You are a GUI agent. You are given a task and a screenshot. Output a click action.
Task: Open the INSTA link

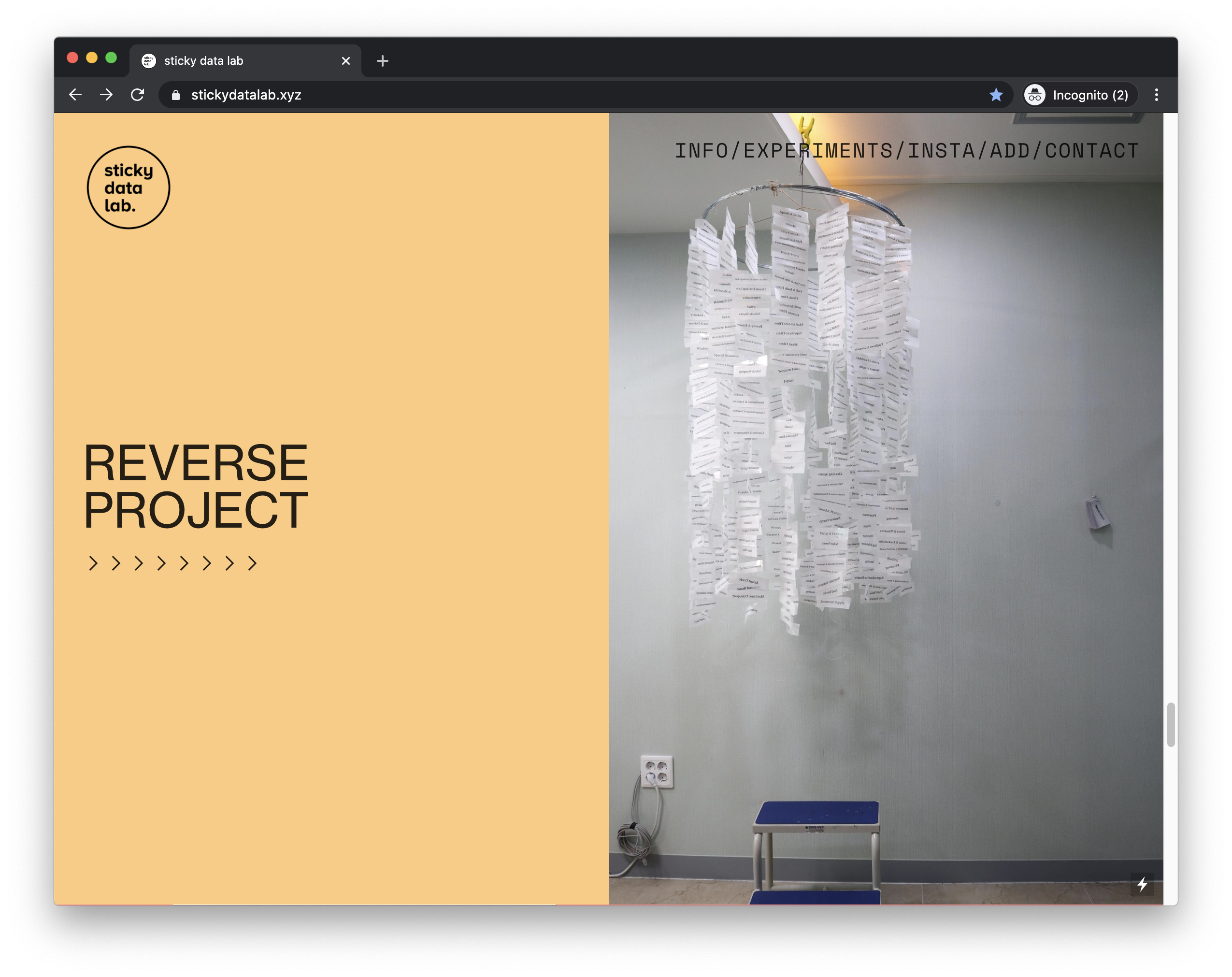(x=941, y=151)
